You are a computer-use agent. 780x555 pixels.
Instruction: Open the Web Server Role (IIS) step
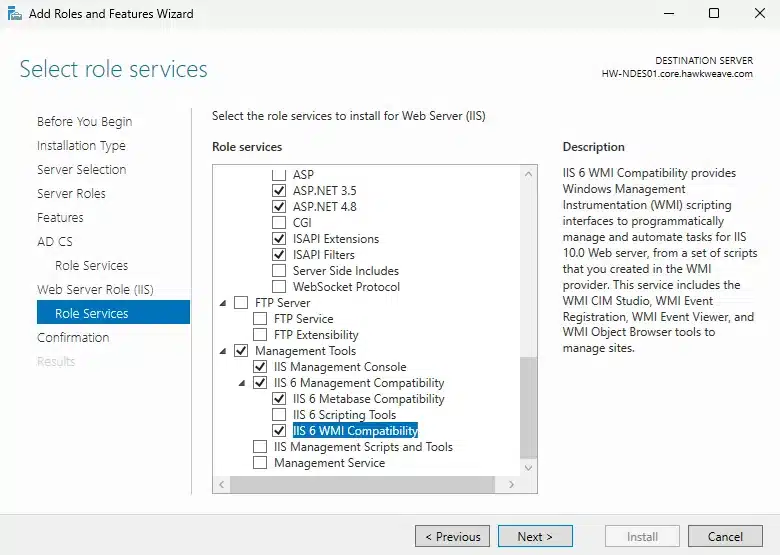click(x=95, y=289)
